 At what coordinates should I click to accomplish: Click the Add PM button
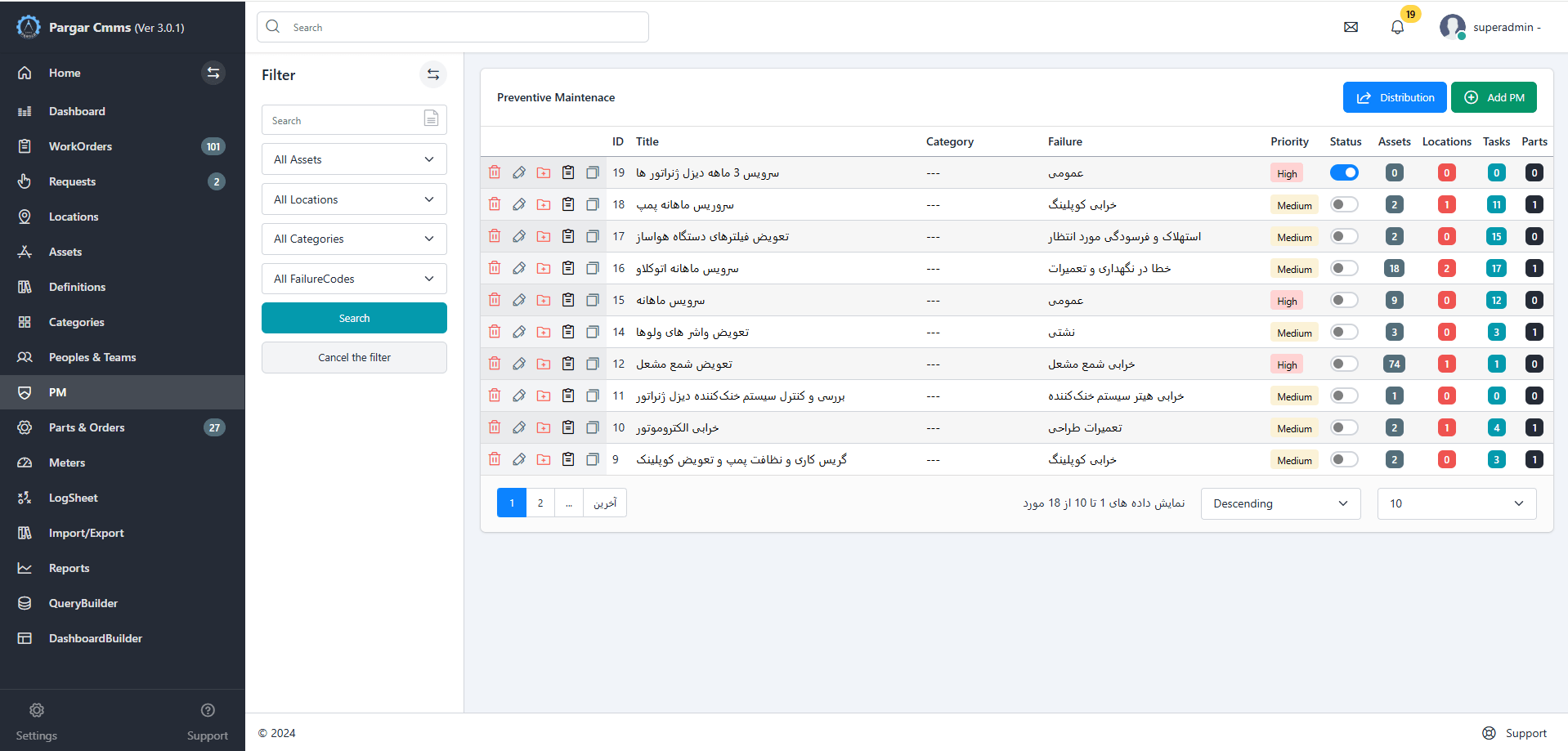click(1494, 96)
